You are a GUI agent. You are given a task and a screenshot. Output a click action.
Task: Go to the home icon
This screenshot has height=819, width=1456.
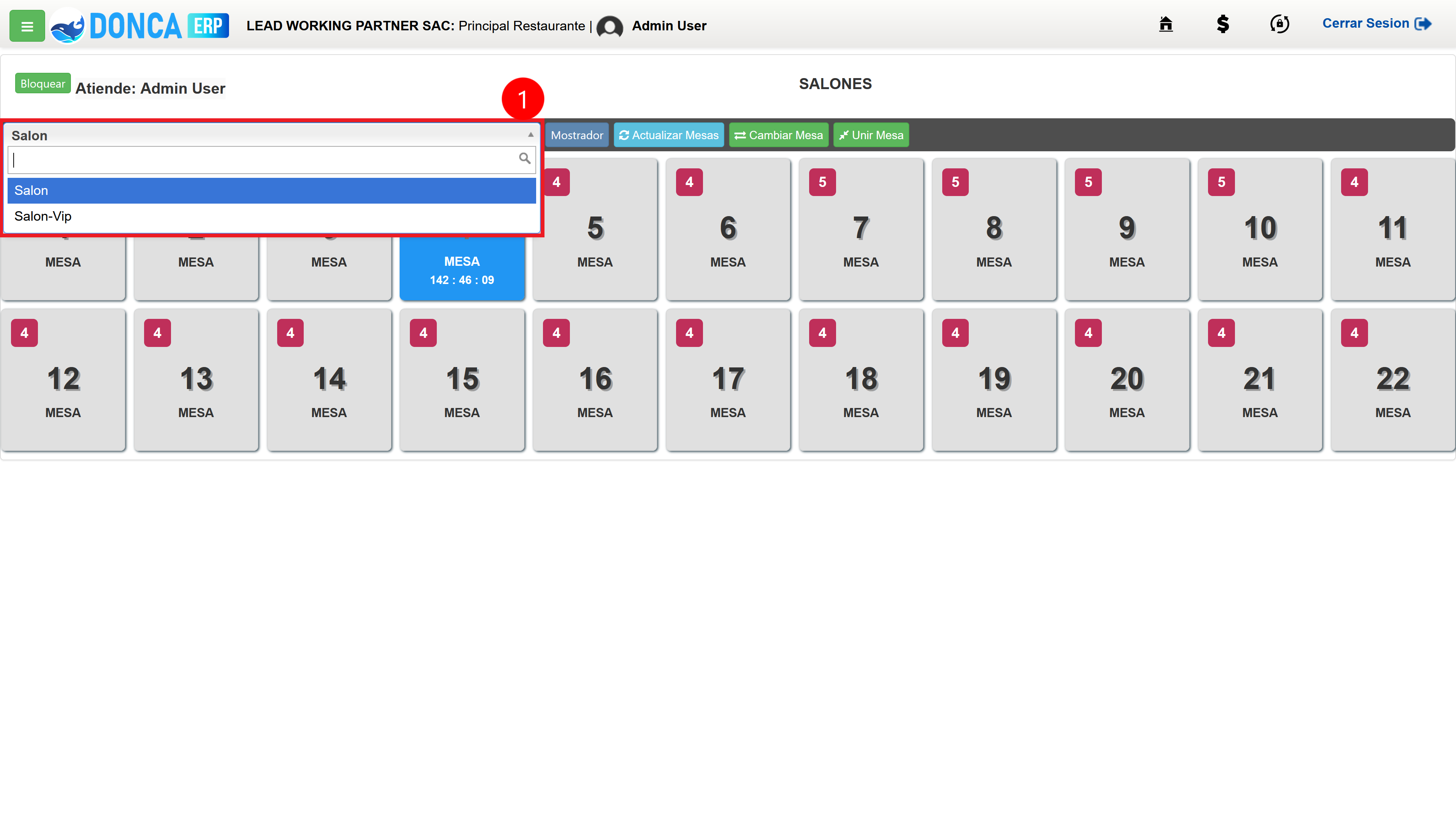coord(1166,24)
